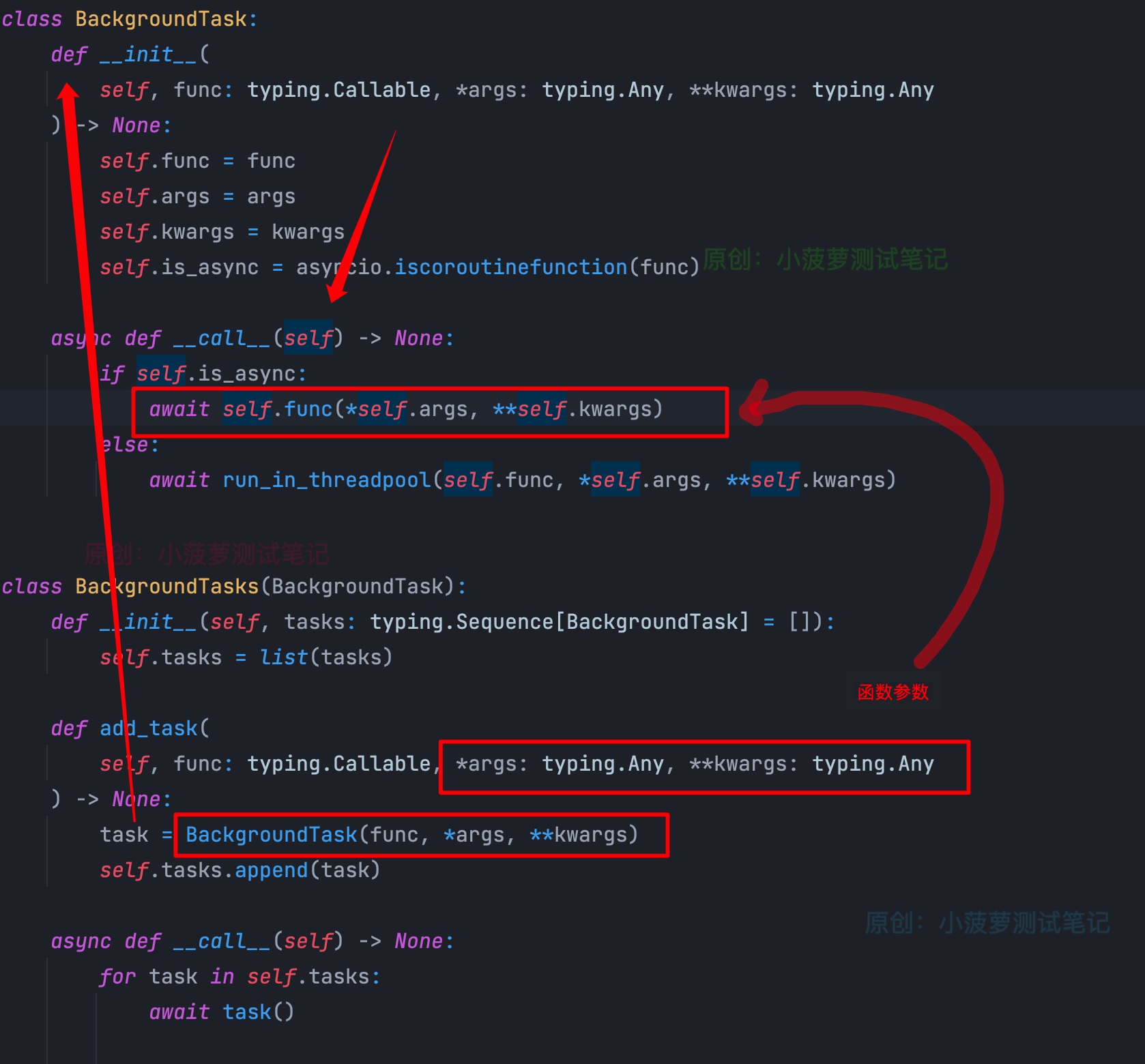
Task: Click the highlighted args kwargs box
Action: tap(703, 765)
